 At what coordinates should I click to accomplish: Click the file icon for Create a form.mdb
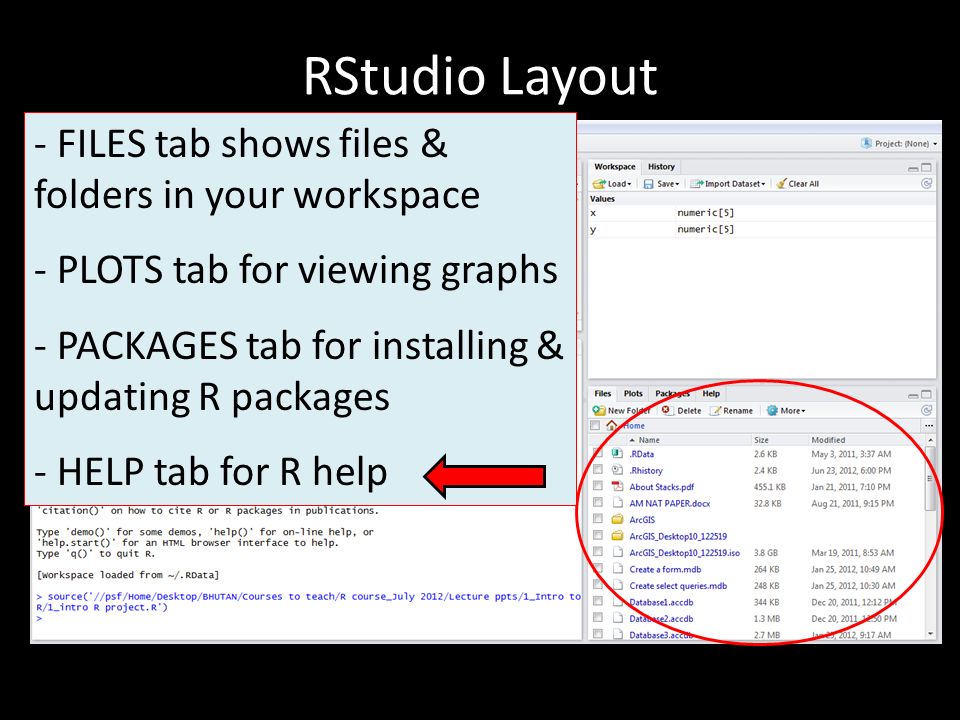point(617,569)
